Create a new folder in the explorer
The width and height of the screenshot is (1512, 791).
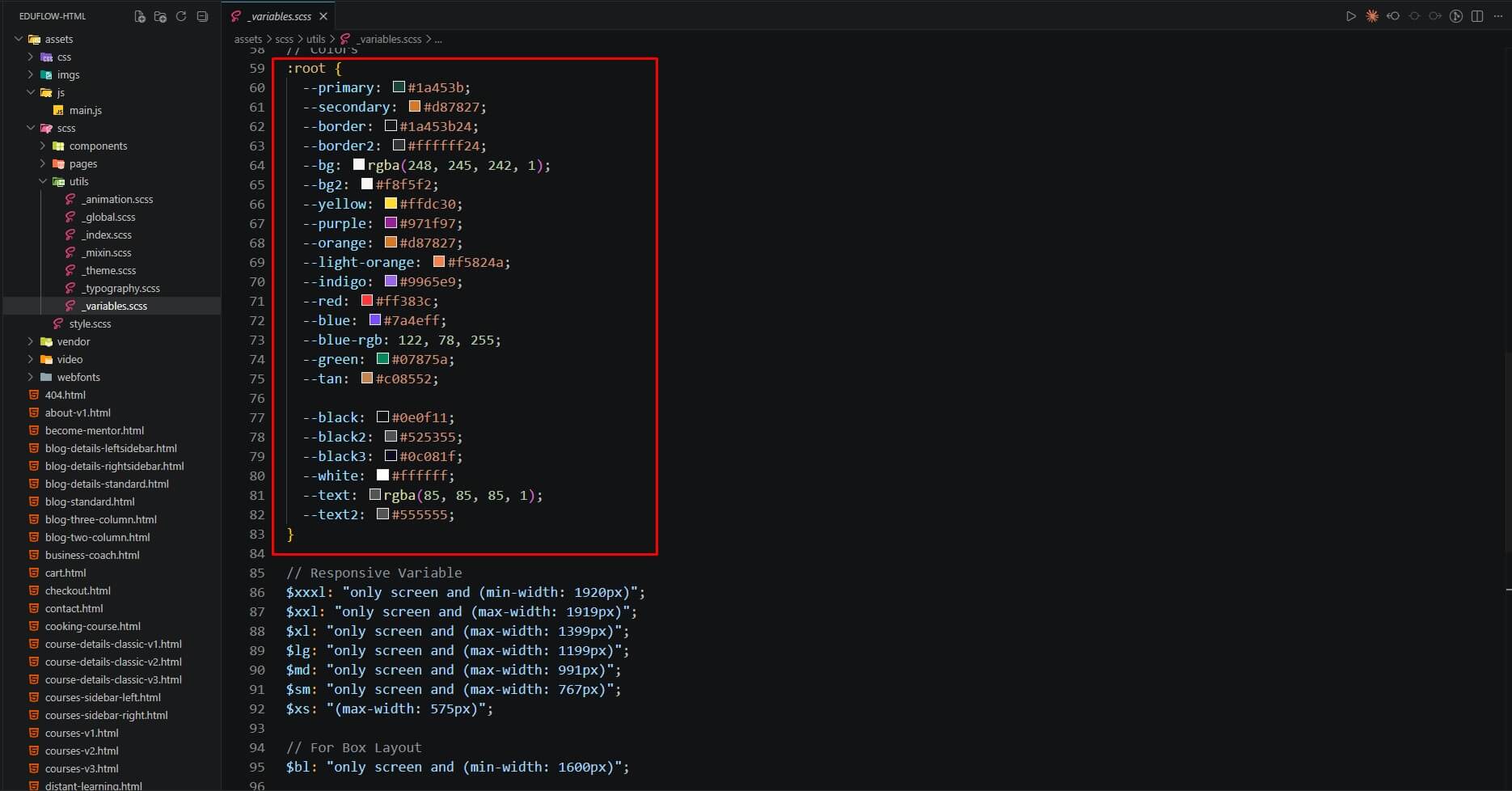(x=160, y=16)
